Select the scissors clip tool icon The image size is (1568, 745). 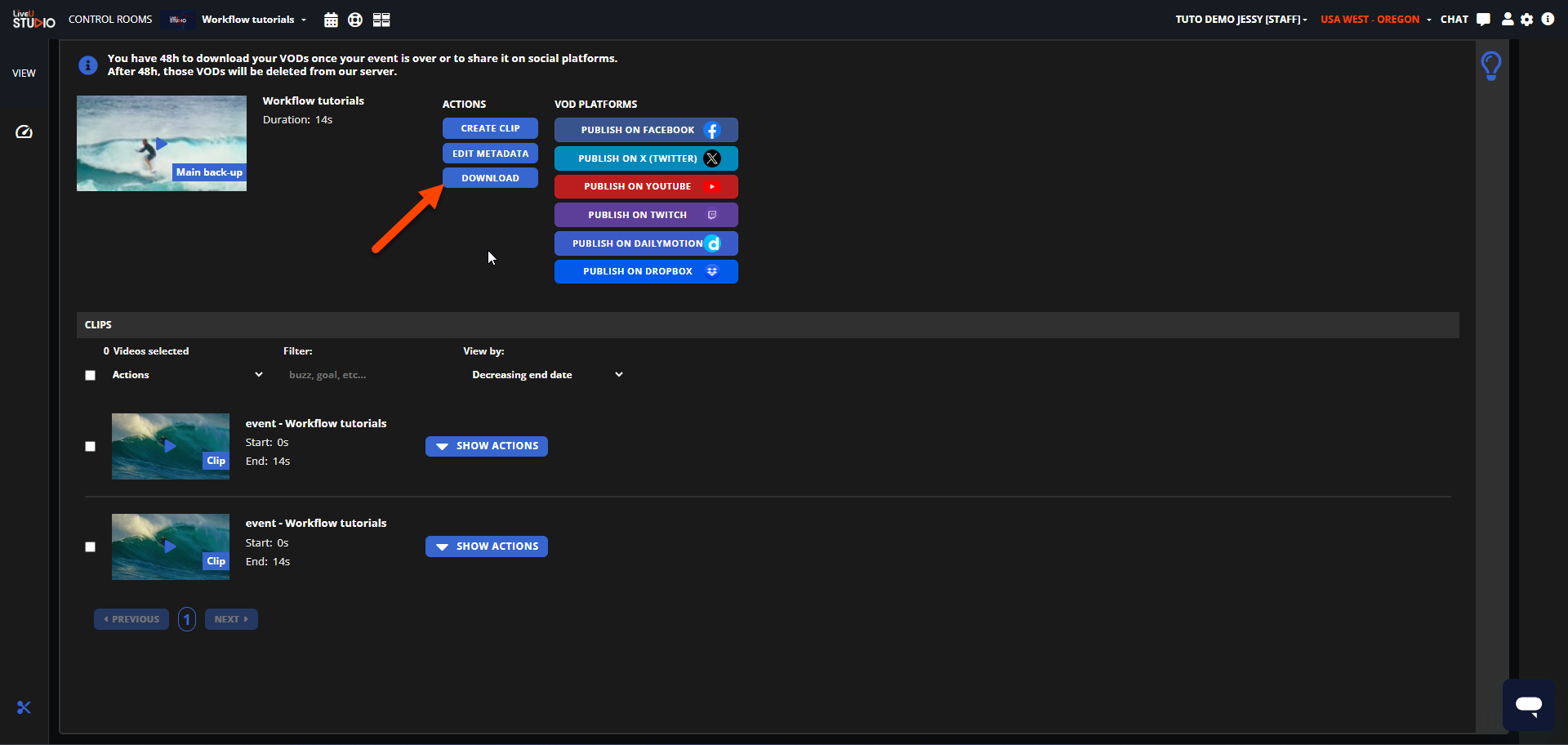coord(24,707)
